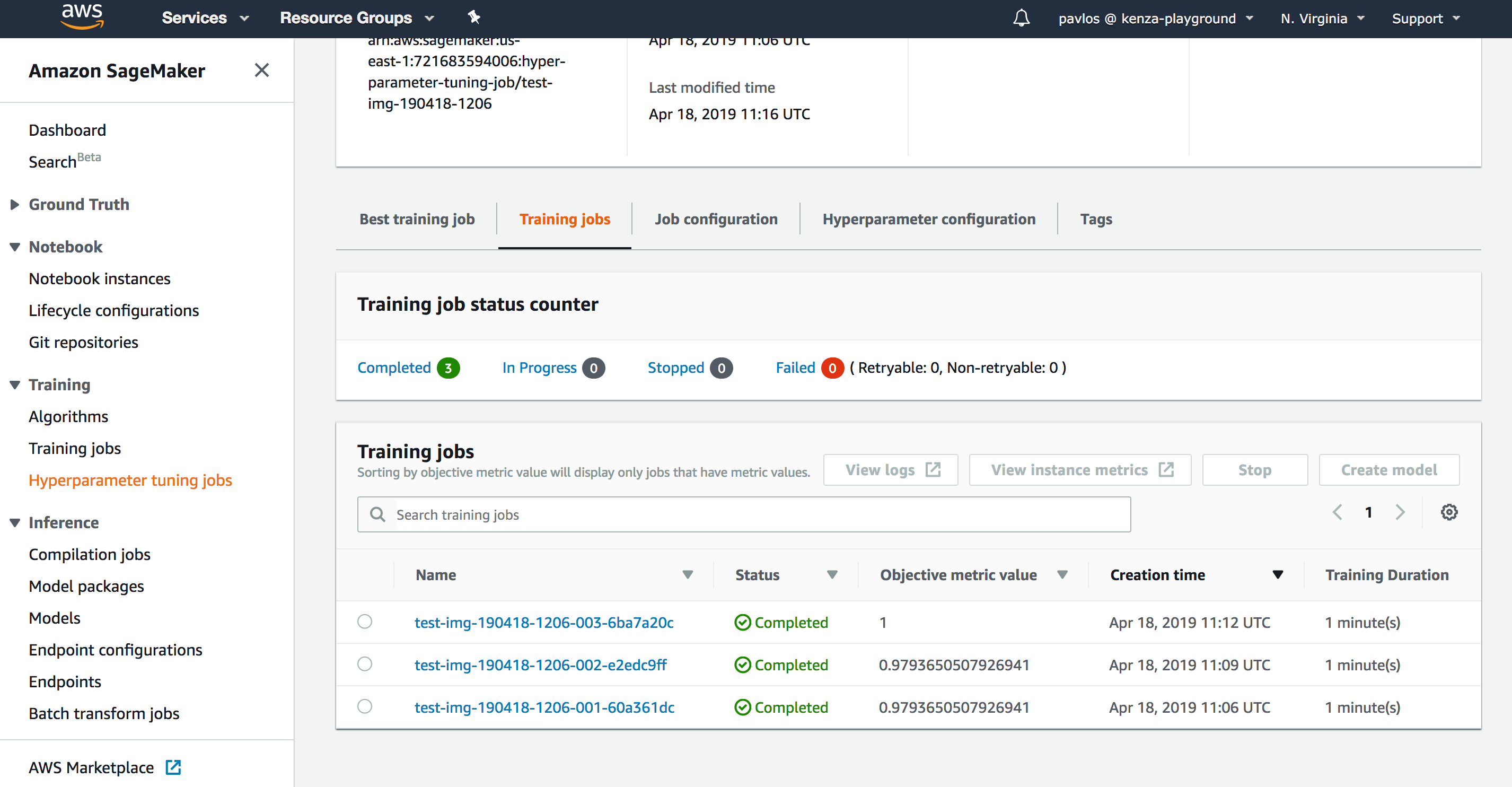Go to Notebook instances
This screenshot has width=1512, height=787.
99,278
